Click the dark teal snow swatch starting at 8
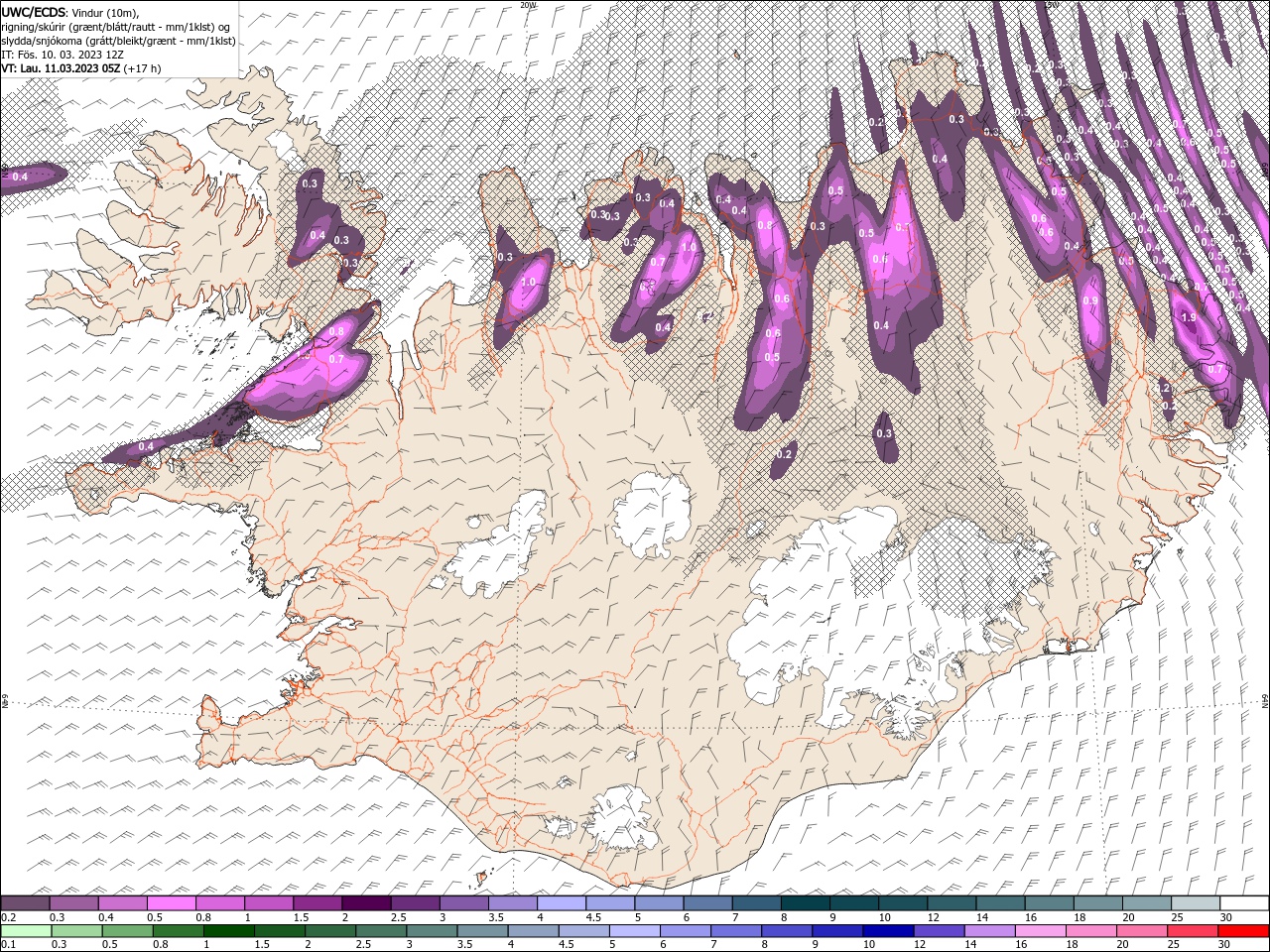 [806, 903]
